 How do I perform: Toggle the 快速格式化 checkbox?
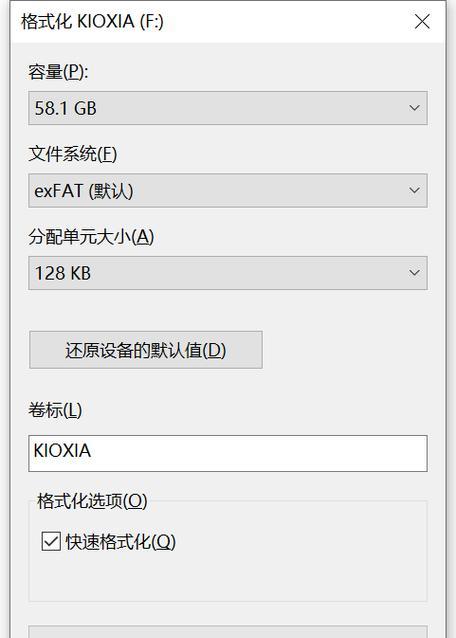51,541
